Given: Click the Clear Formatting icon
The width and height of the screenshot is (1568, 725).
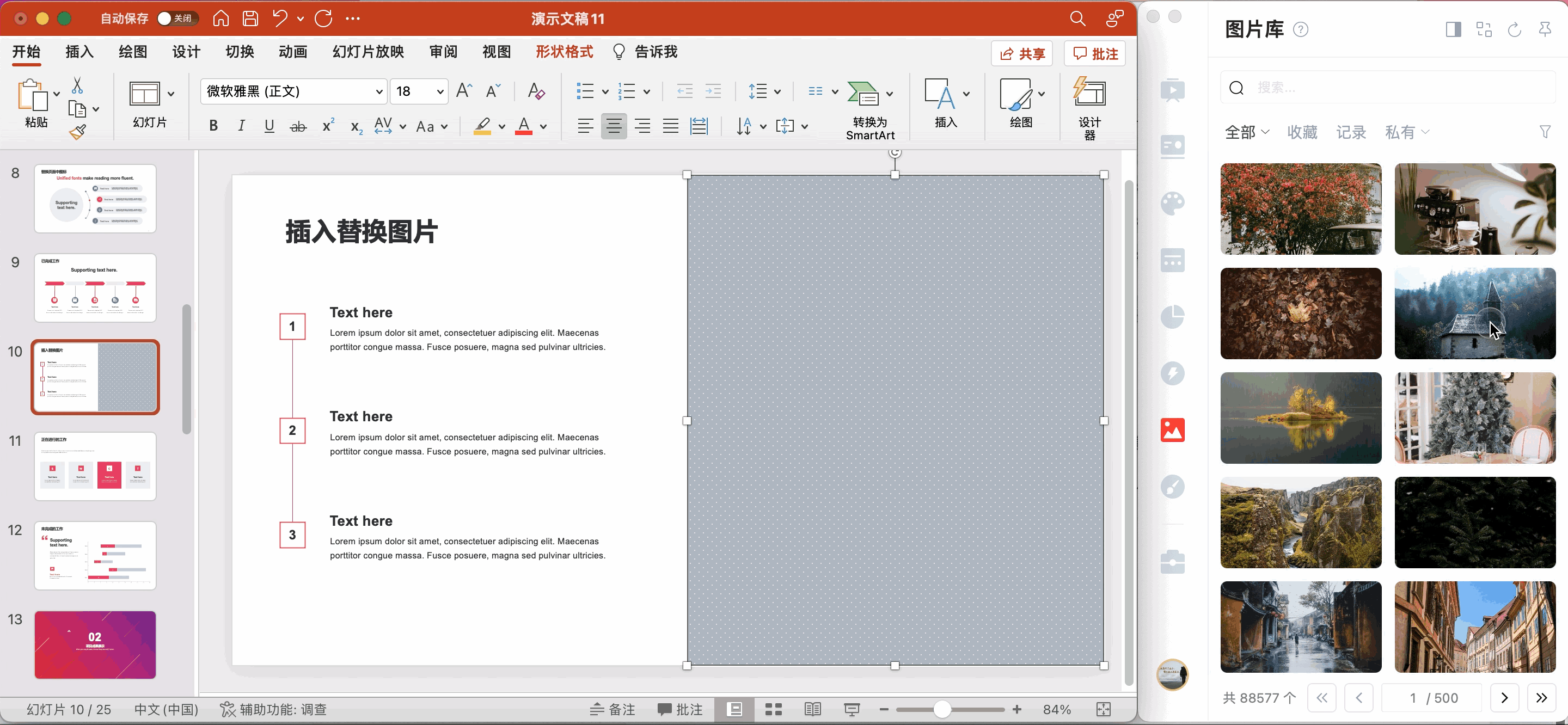Looking at the screenshot, I should [536, 91].
